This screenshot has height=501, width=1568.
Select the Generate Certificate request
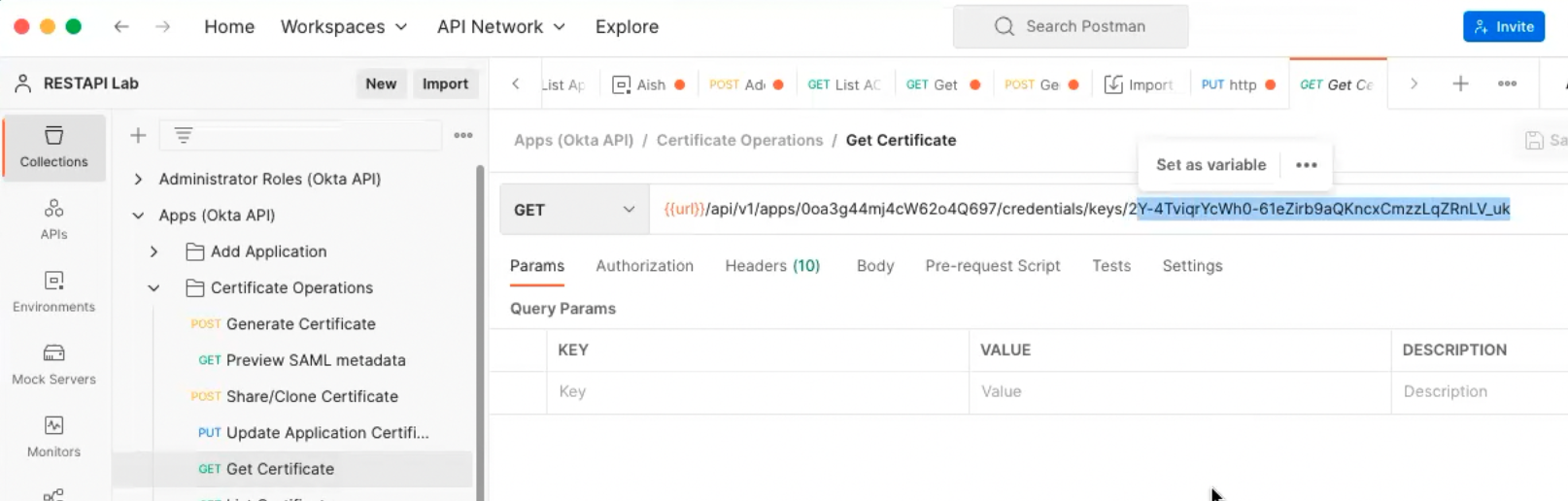[x=300, y=324]
